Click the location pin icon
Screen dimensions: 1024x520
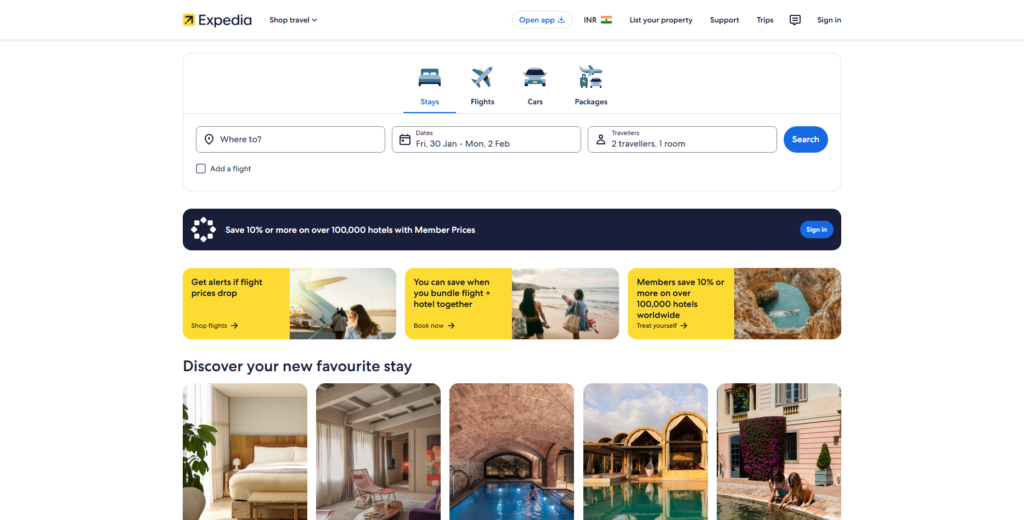(x=209, y=139)
